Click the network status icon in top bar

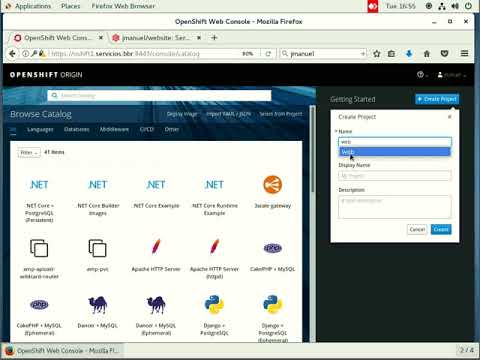442,6
